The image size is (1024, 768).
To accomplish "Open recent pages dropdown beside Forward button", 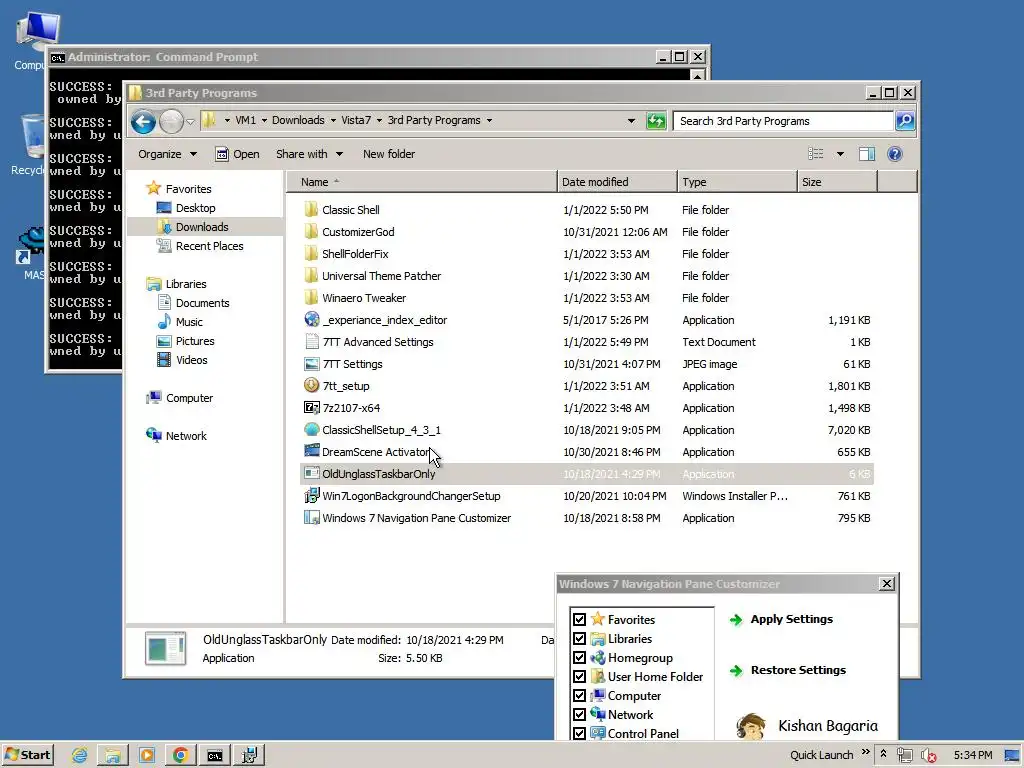I will tap(191, 121).
